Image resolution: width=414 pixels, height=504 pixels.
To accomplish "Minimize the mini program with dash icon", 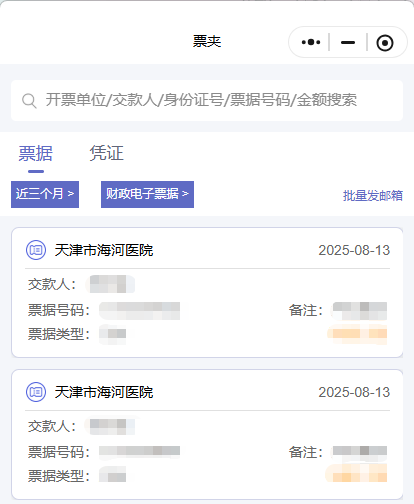I will click(348, 42).
